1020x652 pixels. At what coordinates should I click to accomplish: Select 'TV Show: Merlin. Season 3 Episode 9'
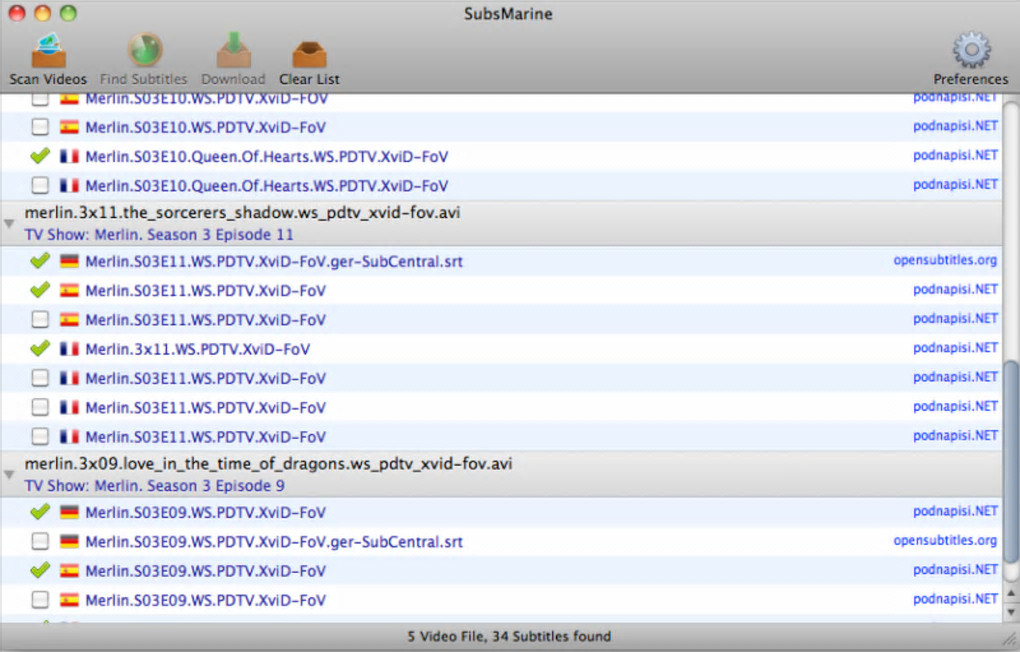[155, 485]
